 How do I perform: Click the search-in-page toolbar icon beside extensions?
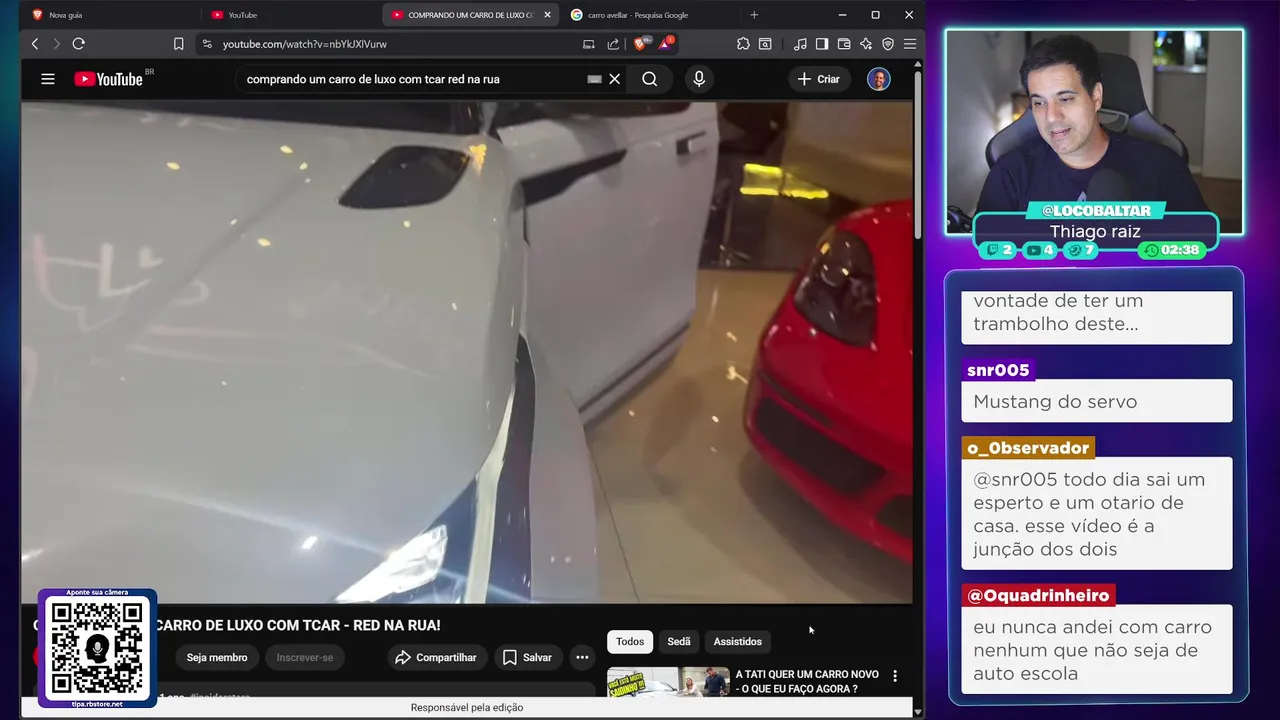pos(765,44)
